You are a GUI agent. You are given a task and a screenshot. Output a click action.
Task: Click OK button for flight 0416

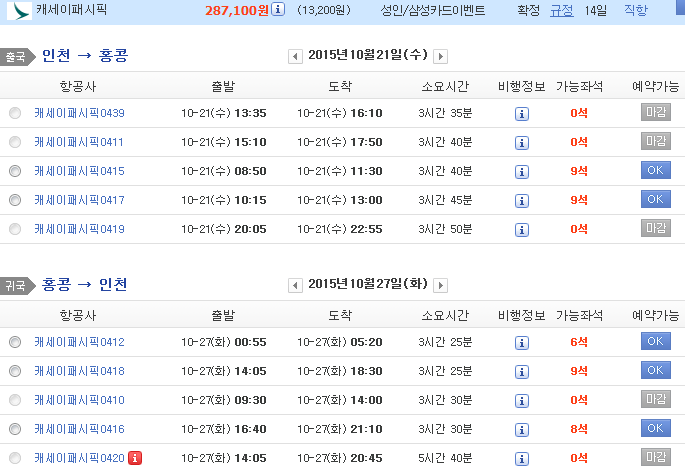(656, 428)
